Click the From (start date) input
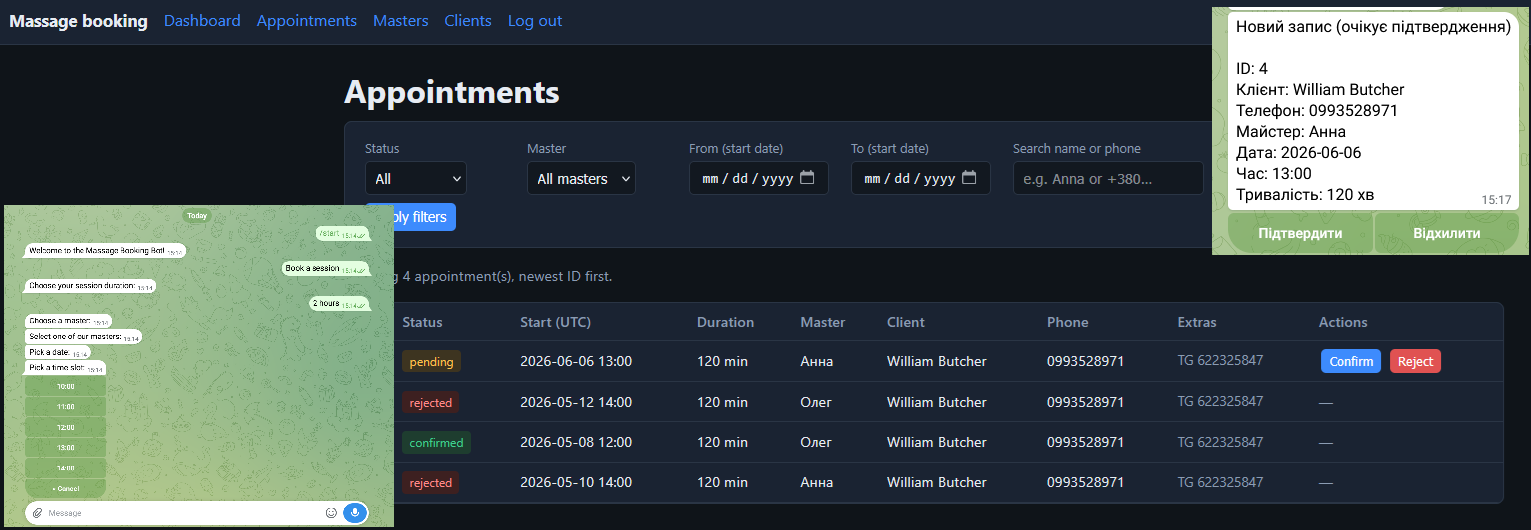The width and height of the screenshot is (1531, 530). pos(758,178)
